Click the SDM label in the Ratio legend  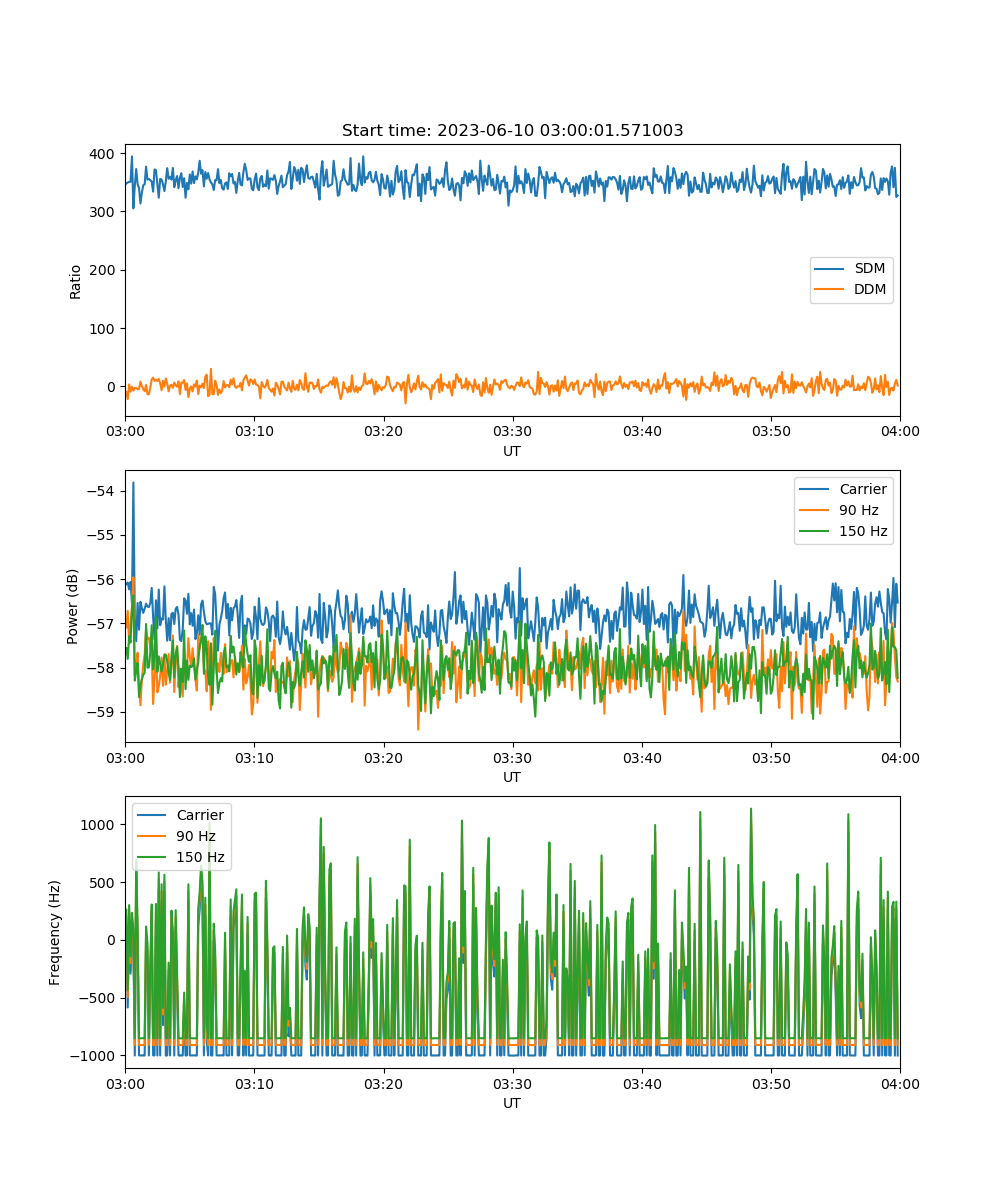coord(869,269)
